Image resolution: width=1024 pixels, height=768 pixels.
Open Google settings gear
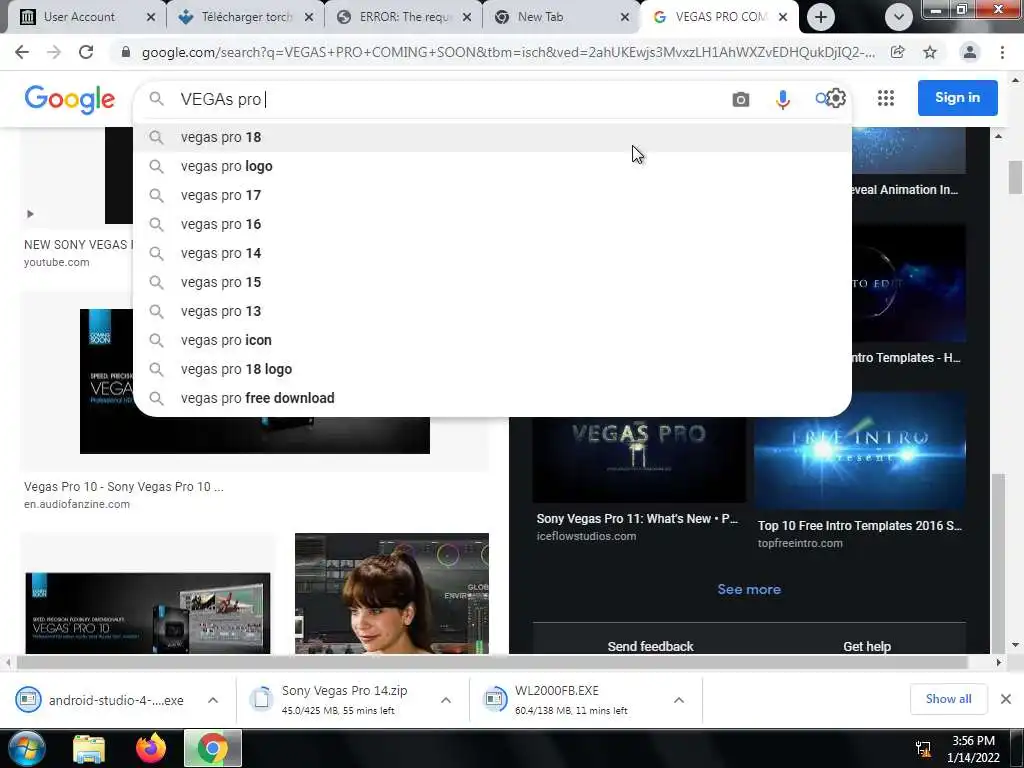click(836, 98)
